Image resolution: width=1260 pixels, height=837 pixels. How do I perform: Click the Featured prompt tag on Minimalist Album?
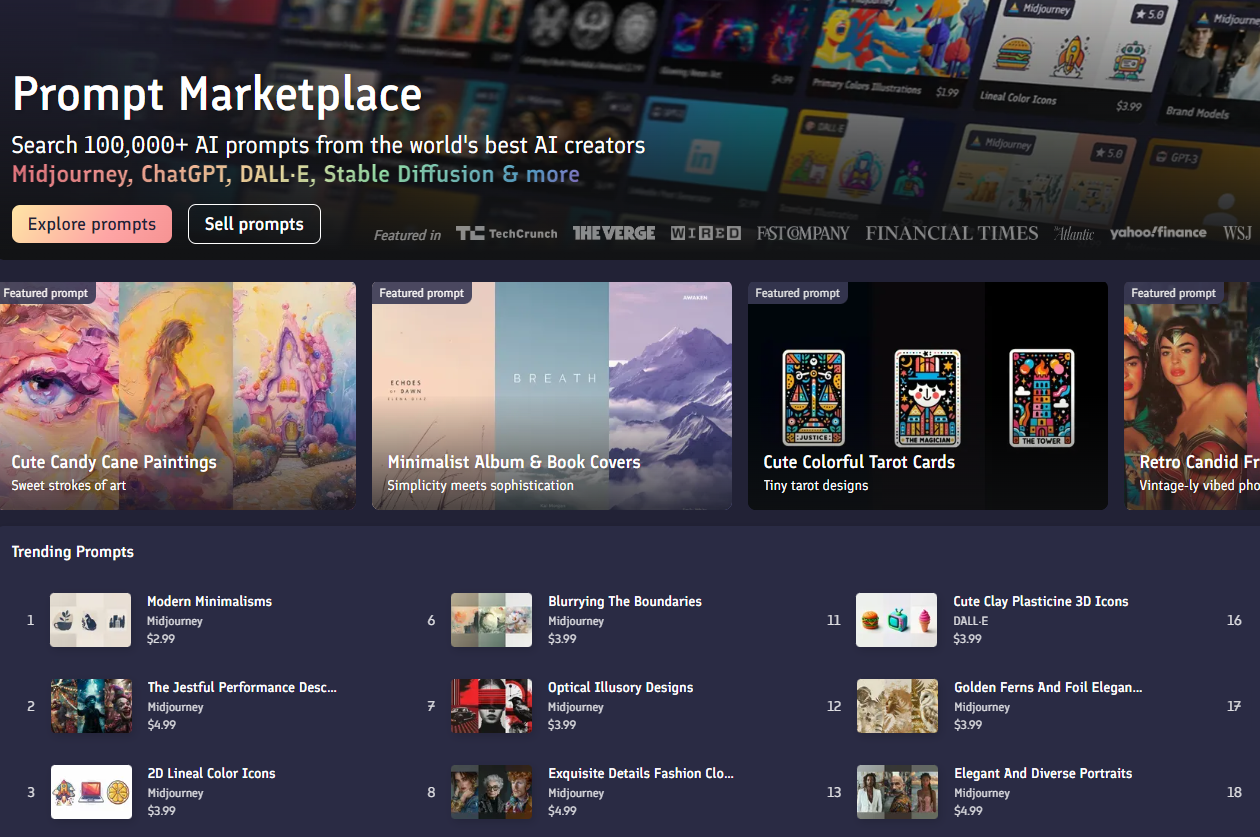click(422, 293)
